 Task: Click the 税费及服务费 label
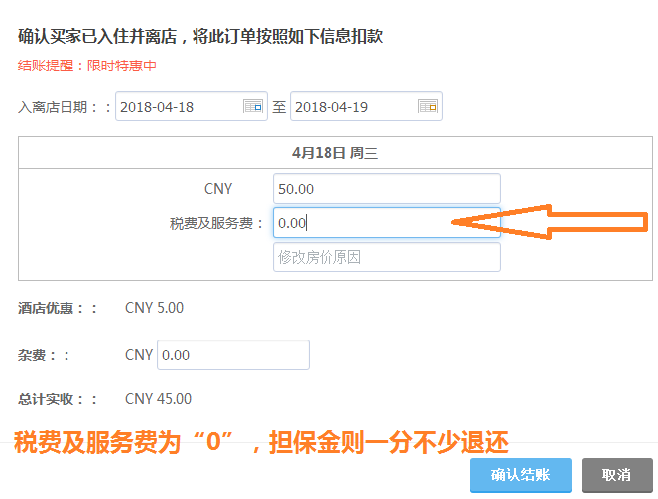216,223
